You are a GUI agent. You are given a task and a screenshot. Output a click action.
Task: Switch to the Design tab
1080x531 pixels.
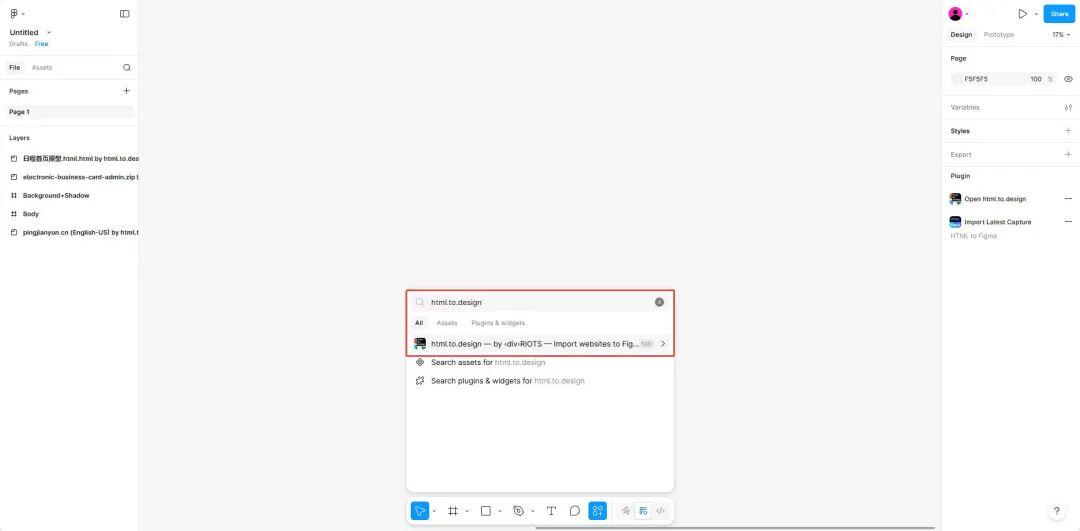point(962,34)
